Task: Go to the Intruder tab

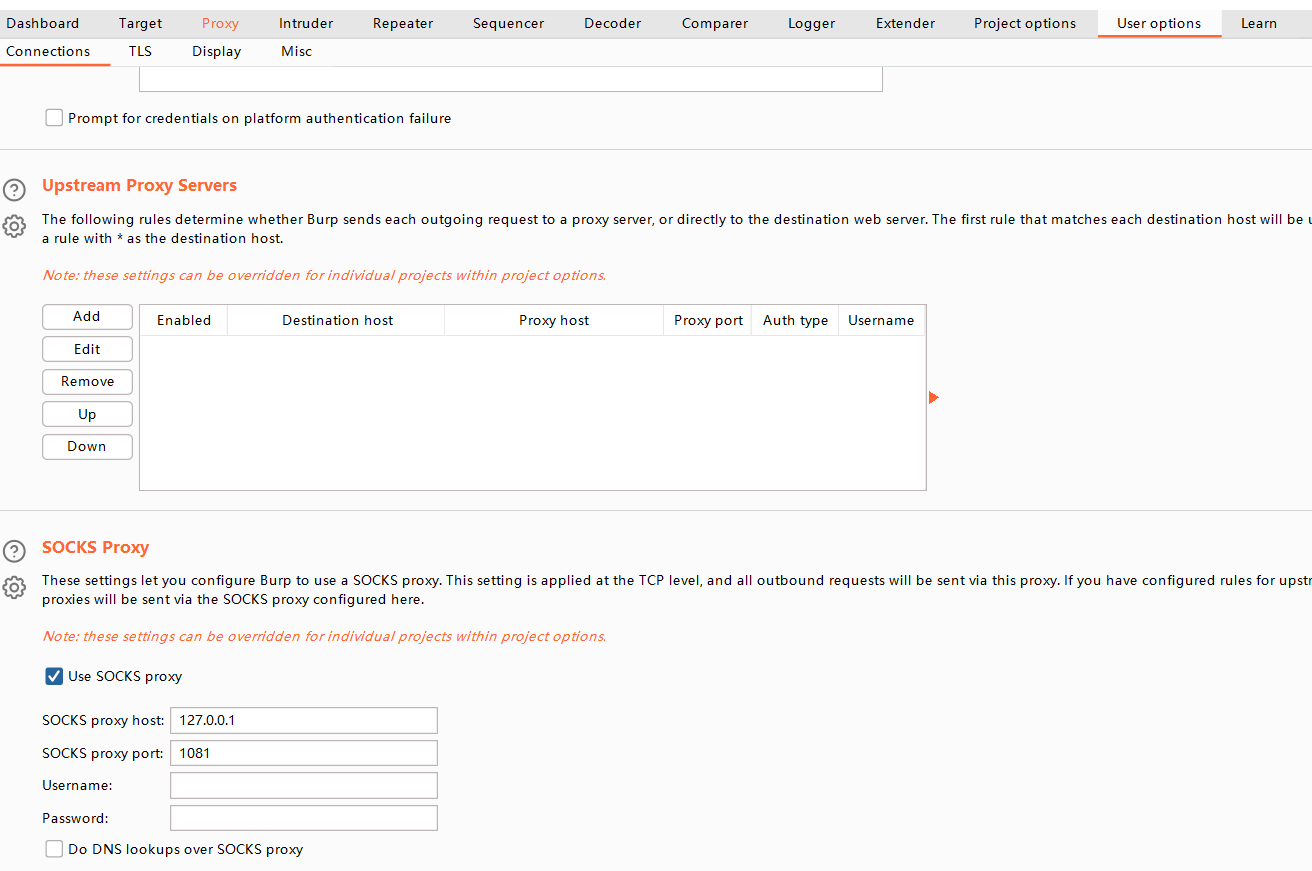Action: 306,23
